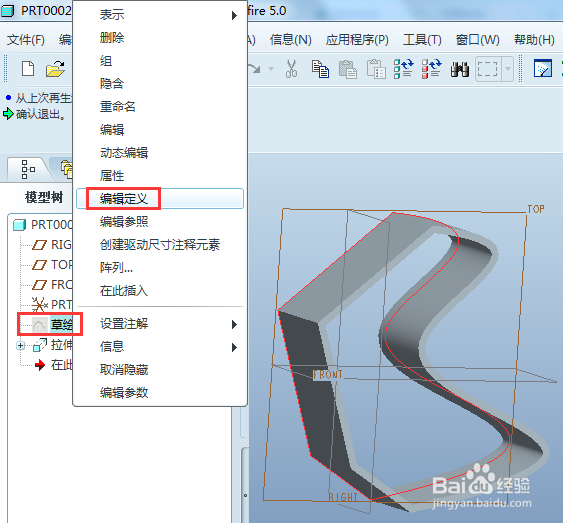This screenshot has height=523, width=563.
Task: Open the 文件(F) menu
Action: pos(25,39)
